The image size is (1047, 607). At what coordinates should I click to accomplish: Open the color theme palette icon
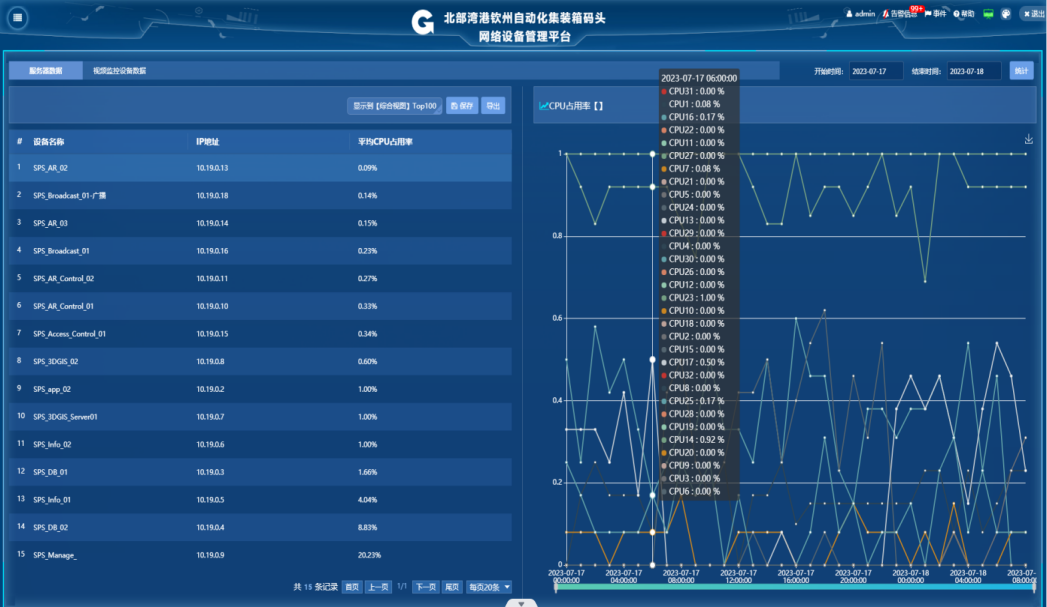click(x=1006, y=14)
